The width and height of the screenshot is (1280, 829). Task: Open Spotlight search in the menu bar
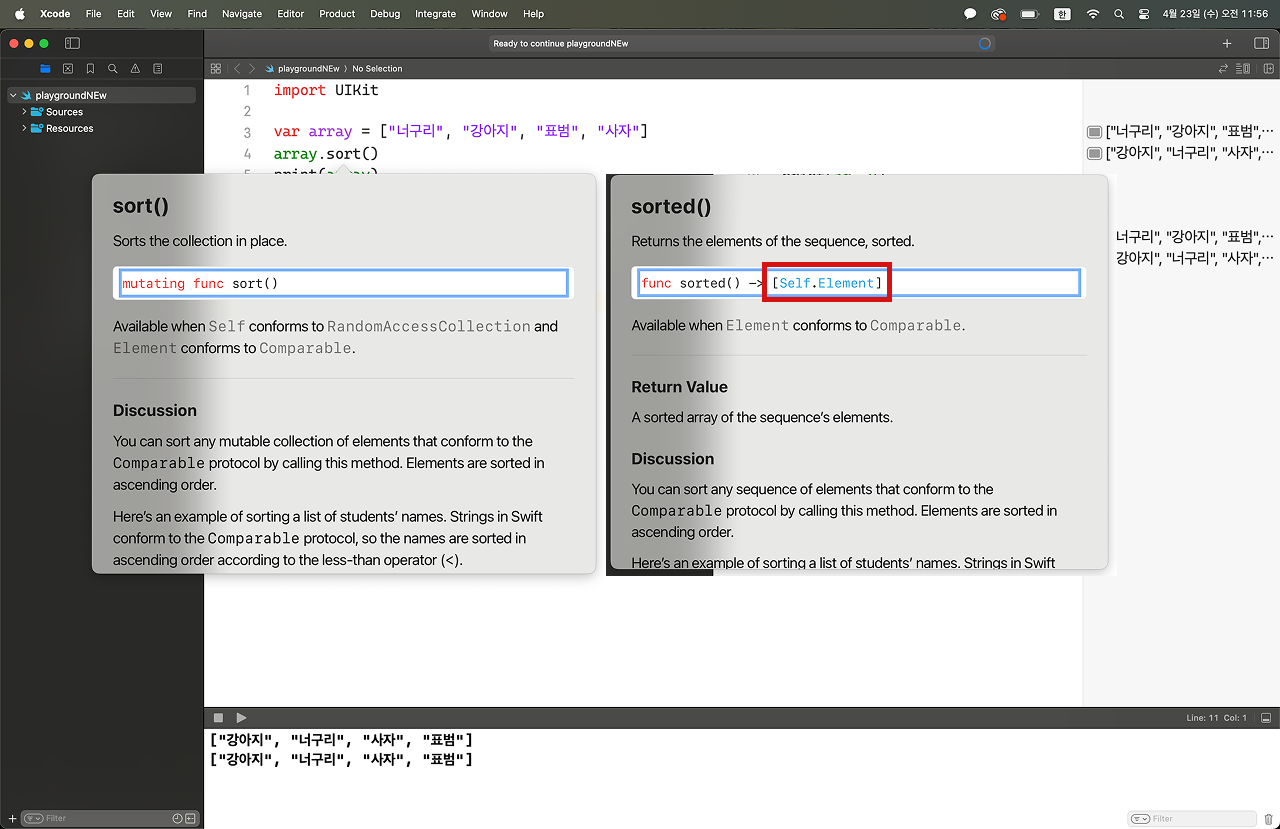1119,14
